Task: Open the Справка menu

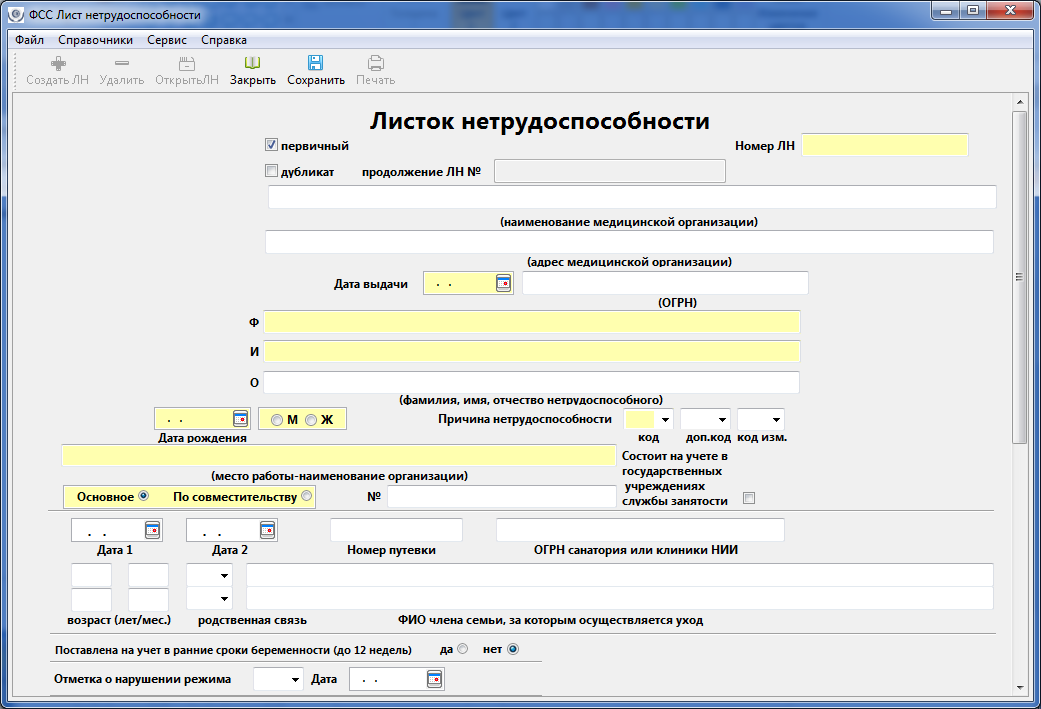Action: point(224,40)
